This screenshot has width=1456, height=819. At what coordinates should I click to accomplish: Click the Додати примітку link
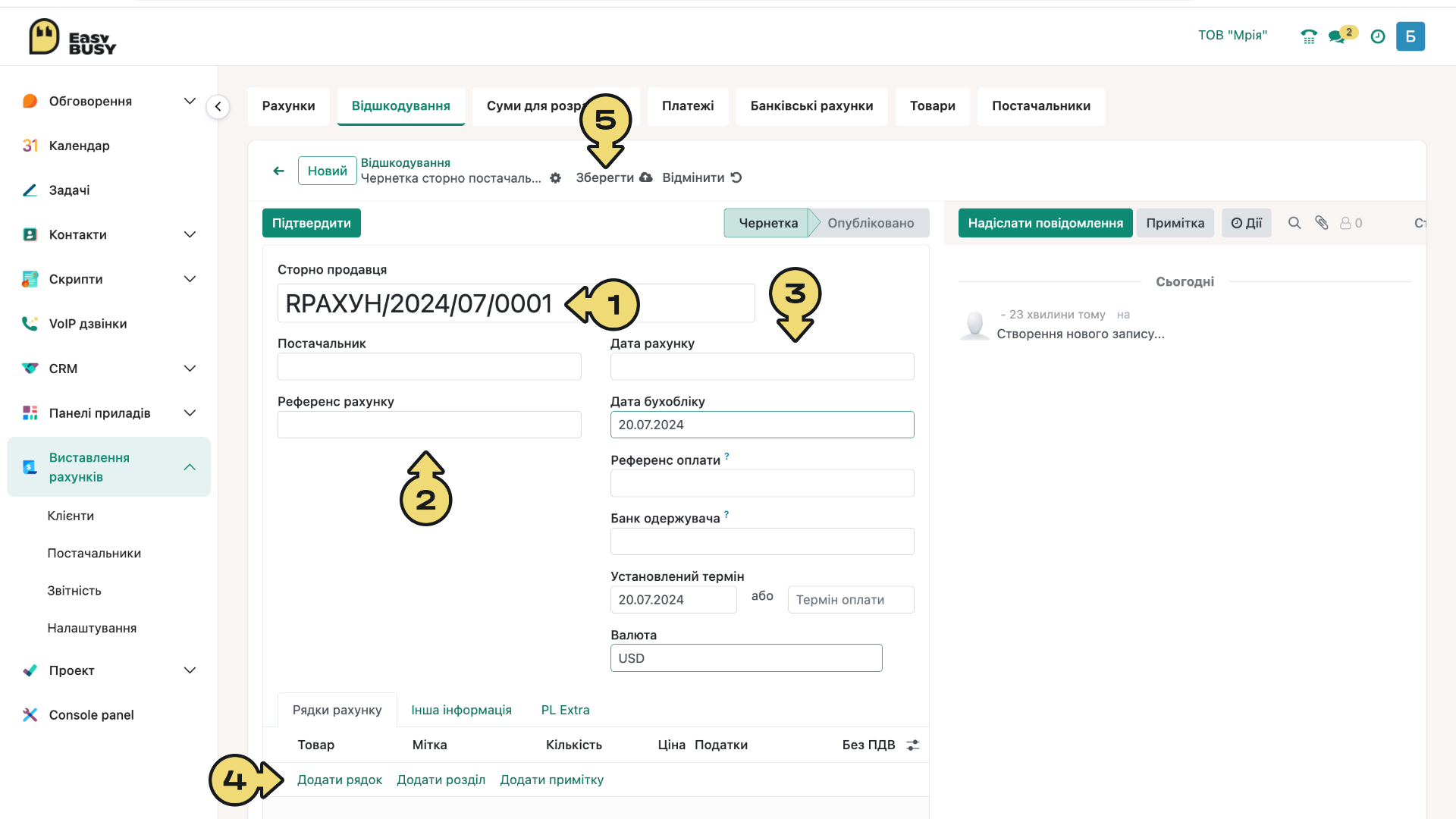click(551, 780)
